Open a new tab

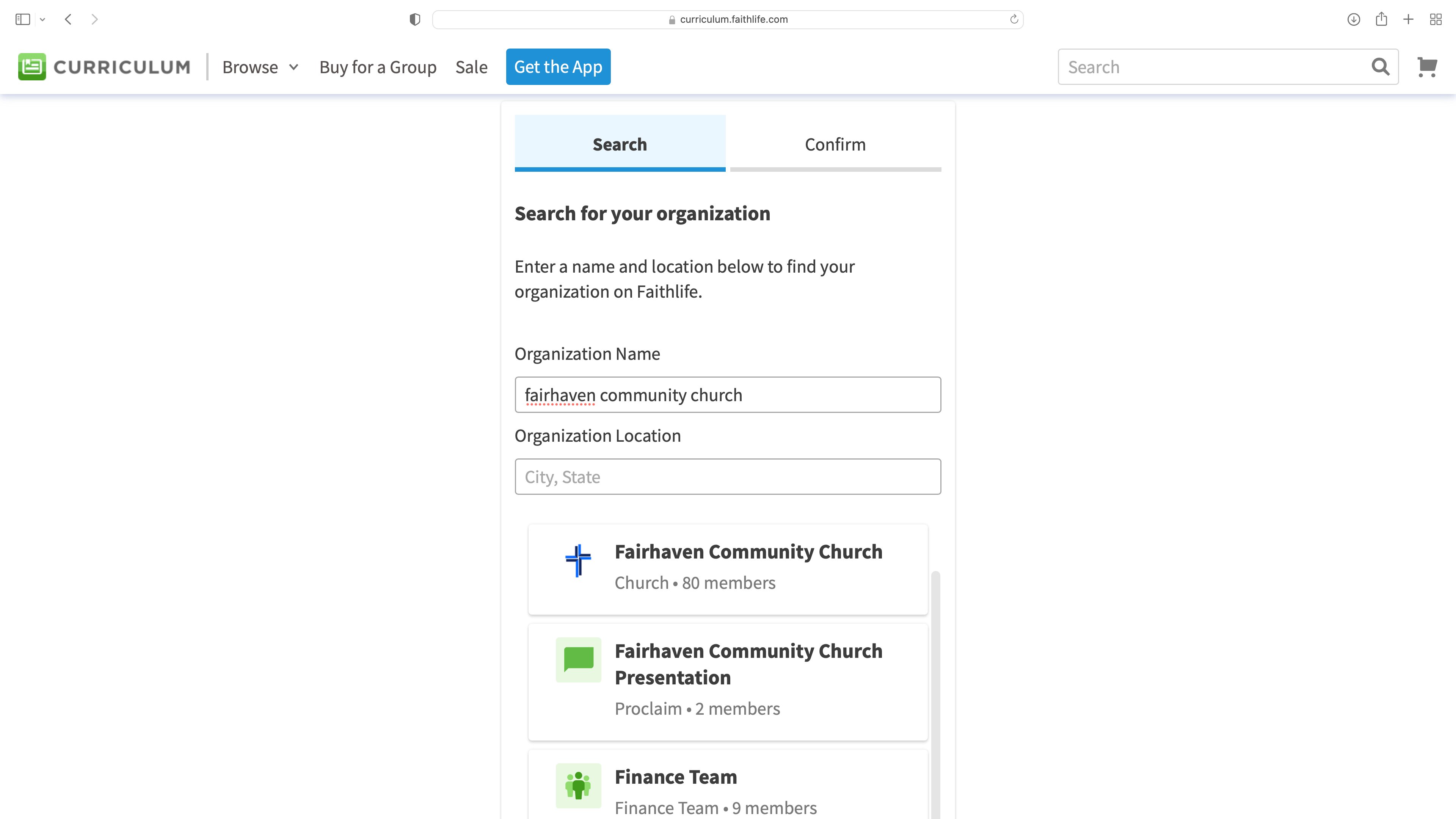click(x=1409, y=19)
